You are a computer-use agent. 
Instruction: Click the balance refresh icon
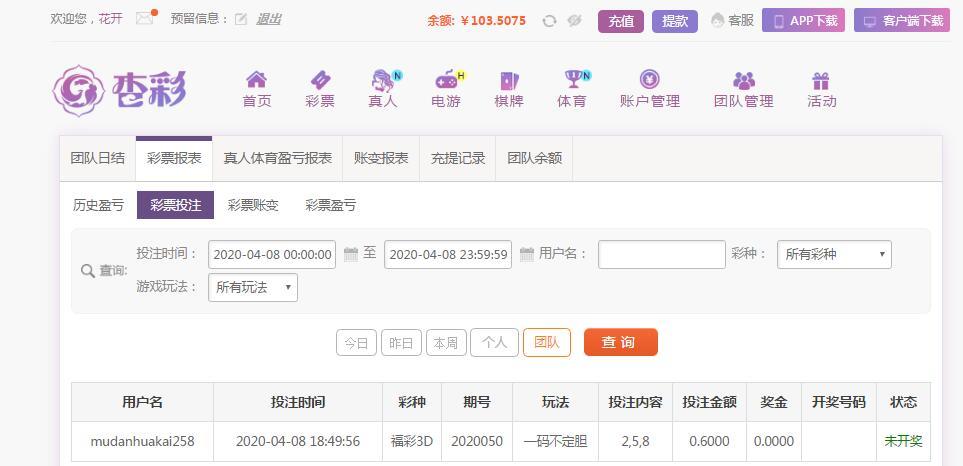coord(549,20)
